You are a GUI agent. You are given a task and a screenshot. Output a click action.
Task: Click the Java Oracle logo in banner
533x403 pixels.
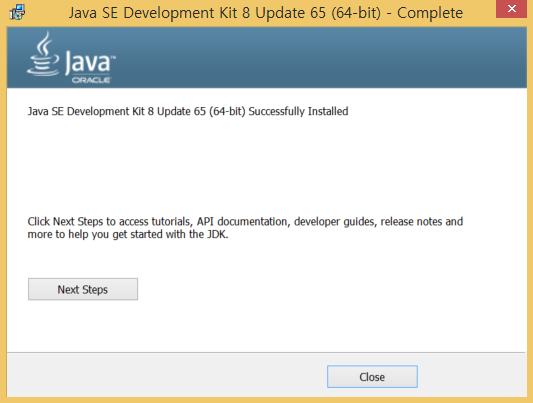click(71, 57)
